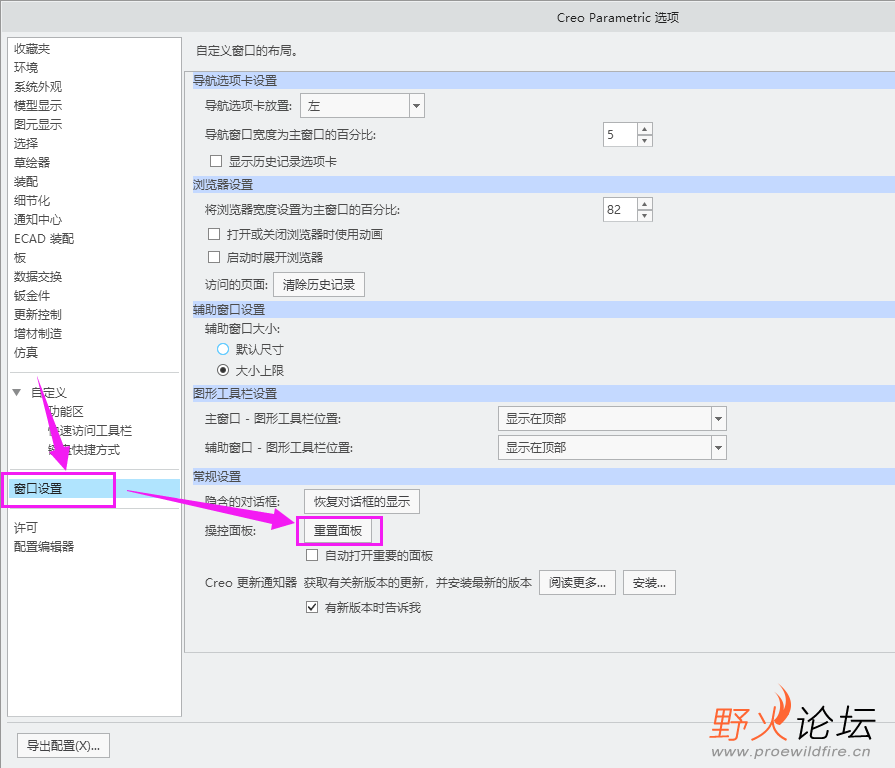Click 阅读更多... button
This screenshot has width=895, height=768.
[x=577, y=583]
